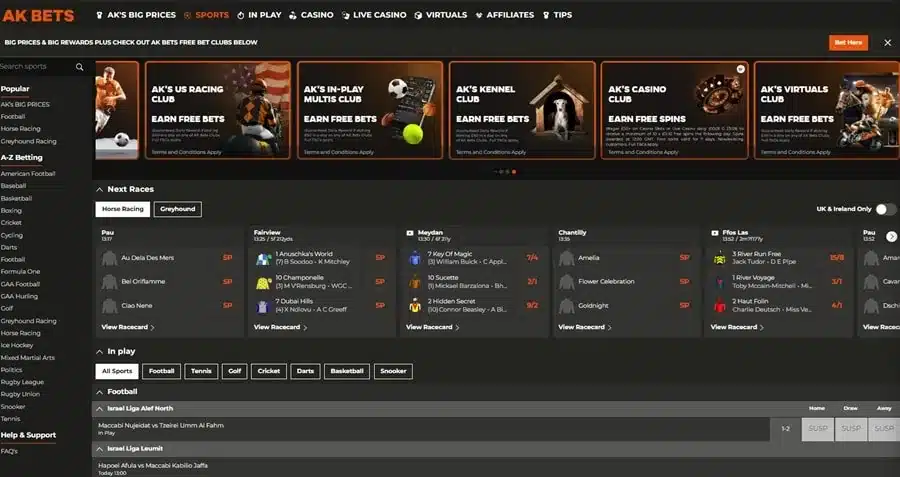Click the Au Dela Des Mers grey silk icon

(110, 258)
